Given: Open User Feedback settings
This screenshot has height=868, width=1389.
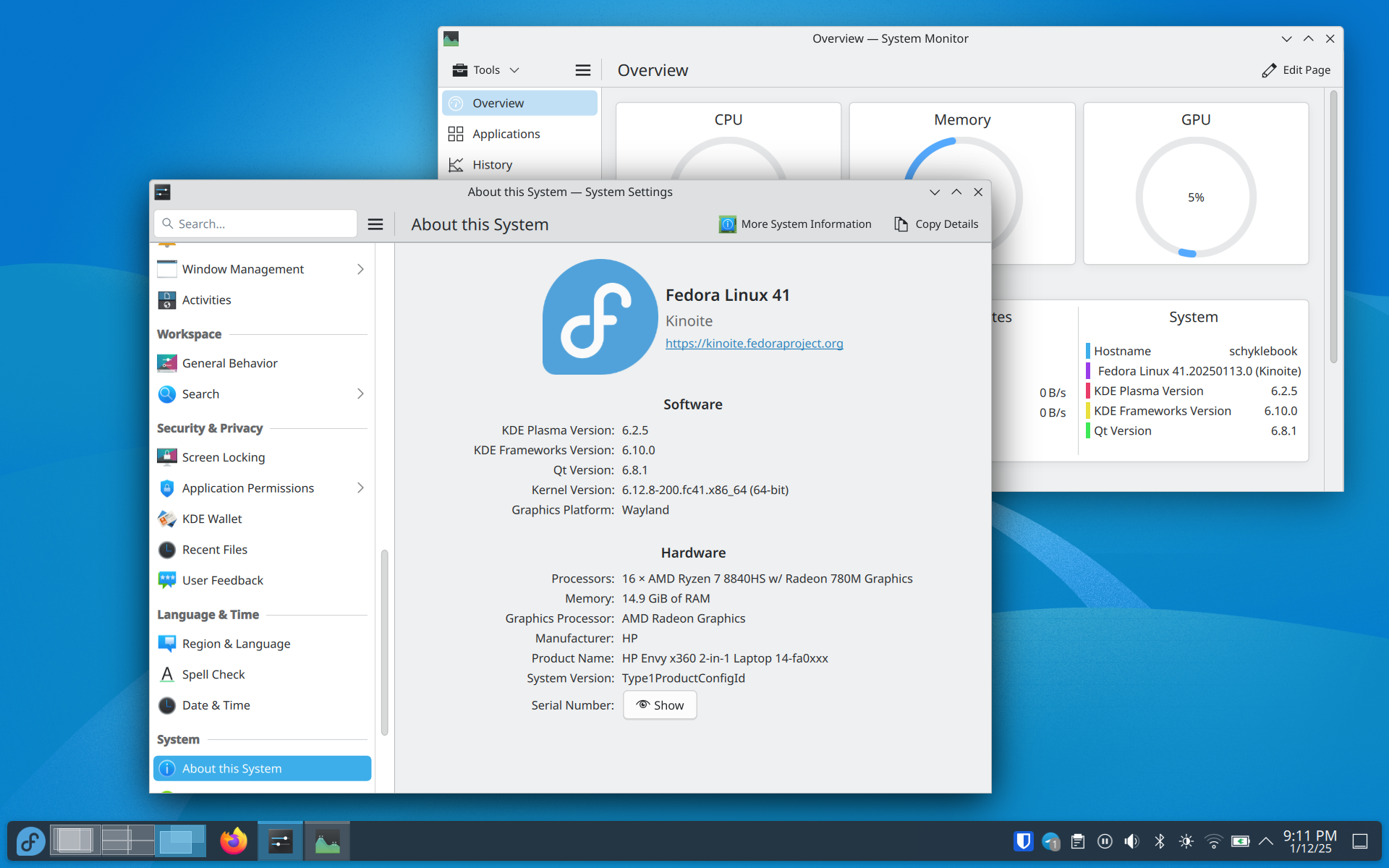Looking at the screenshot, I should (x=262, y=580).
